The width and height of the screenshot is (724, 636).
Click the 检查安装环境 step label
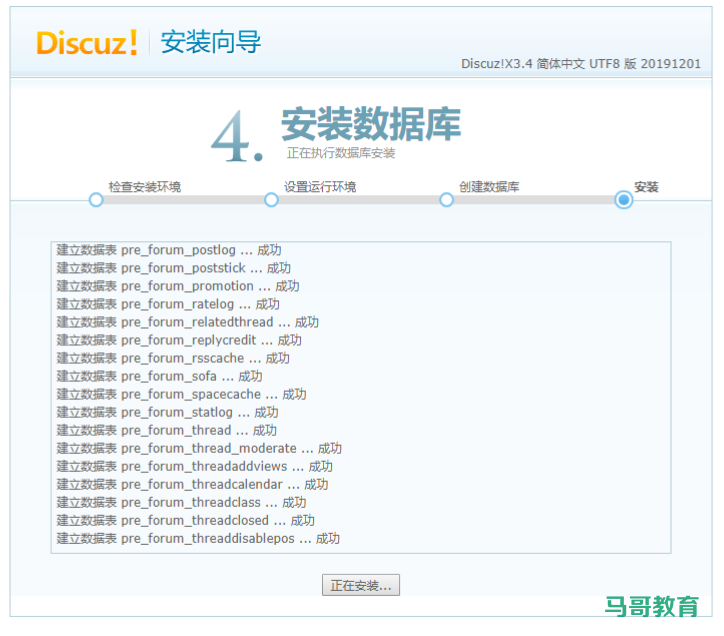(145, 187)
